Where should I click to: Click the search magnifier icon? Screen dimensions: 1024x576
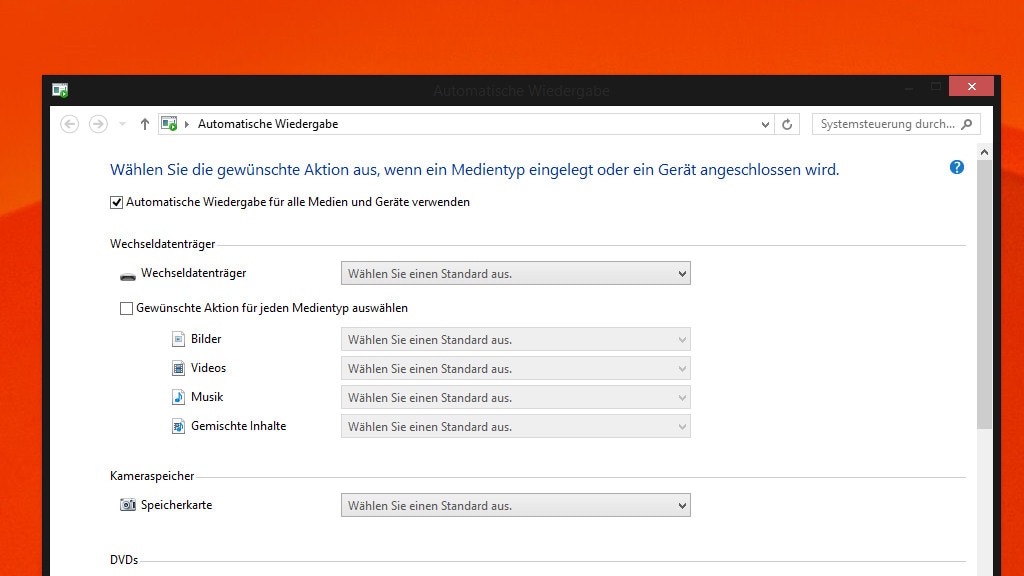click(x=967, y=124)
